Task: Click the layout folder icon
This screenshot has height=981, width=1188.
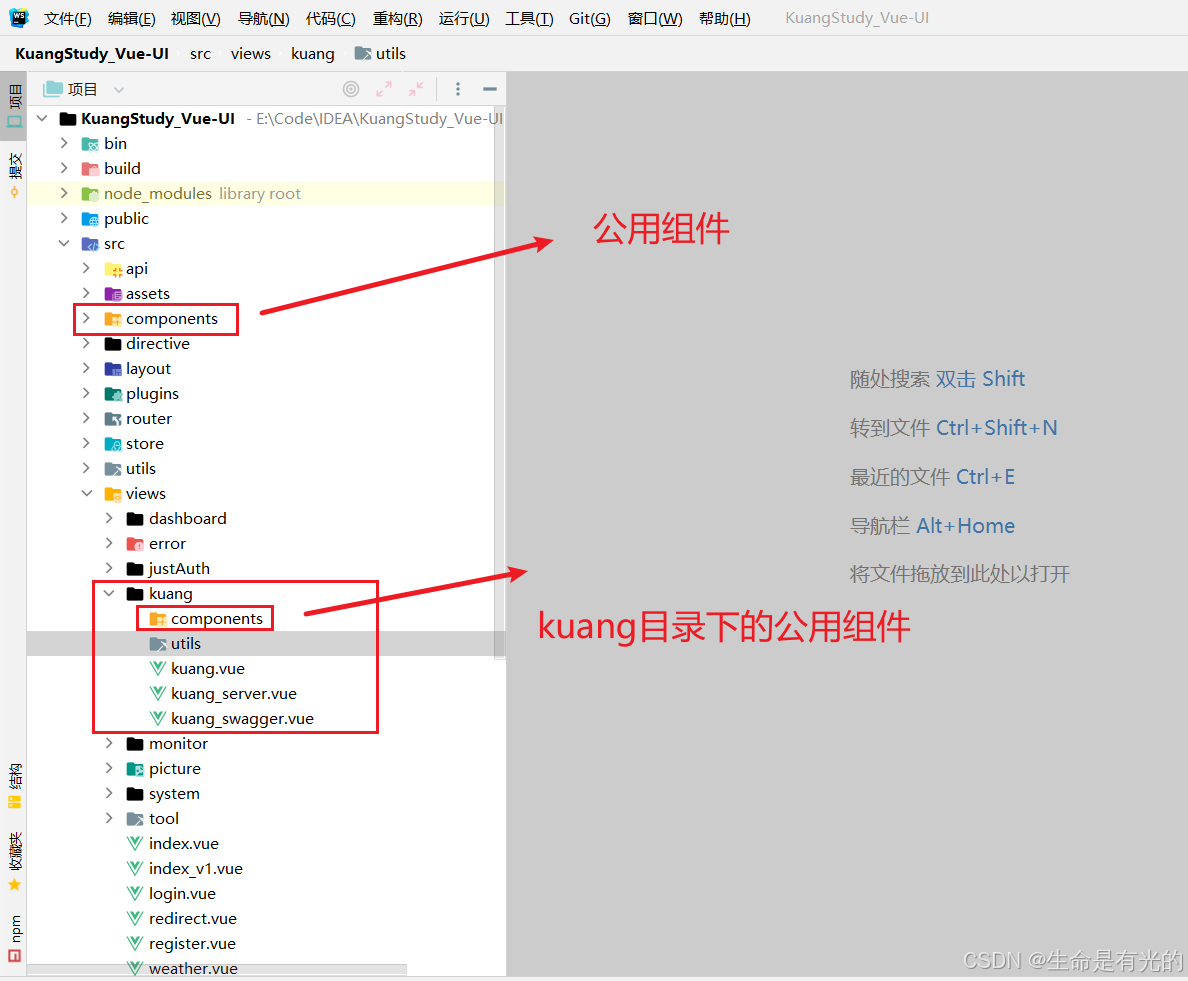Action: 113,369
